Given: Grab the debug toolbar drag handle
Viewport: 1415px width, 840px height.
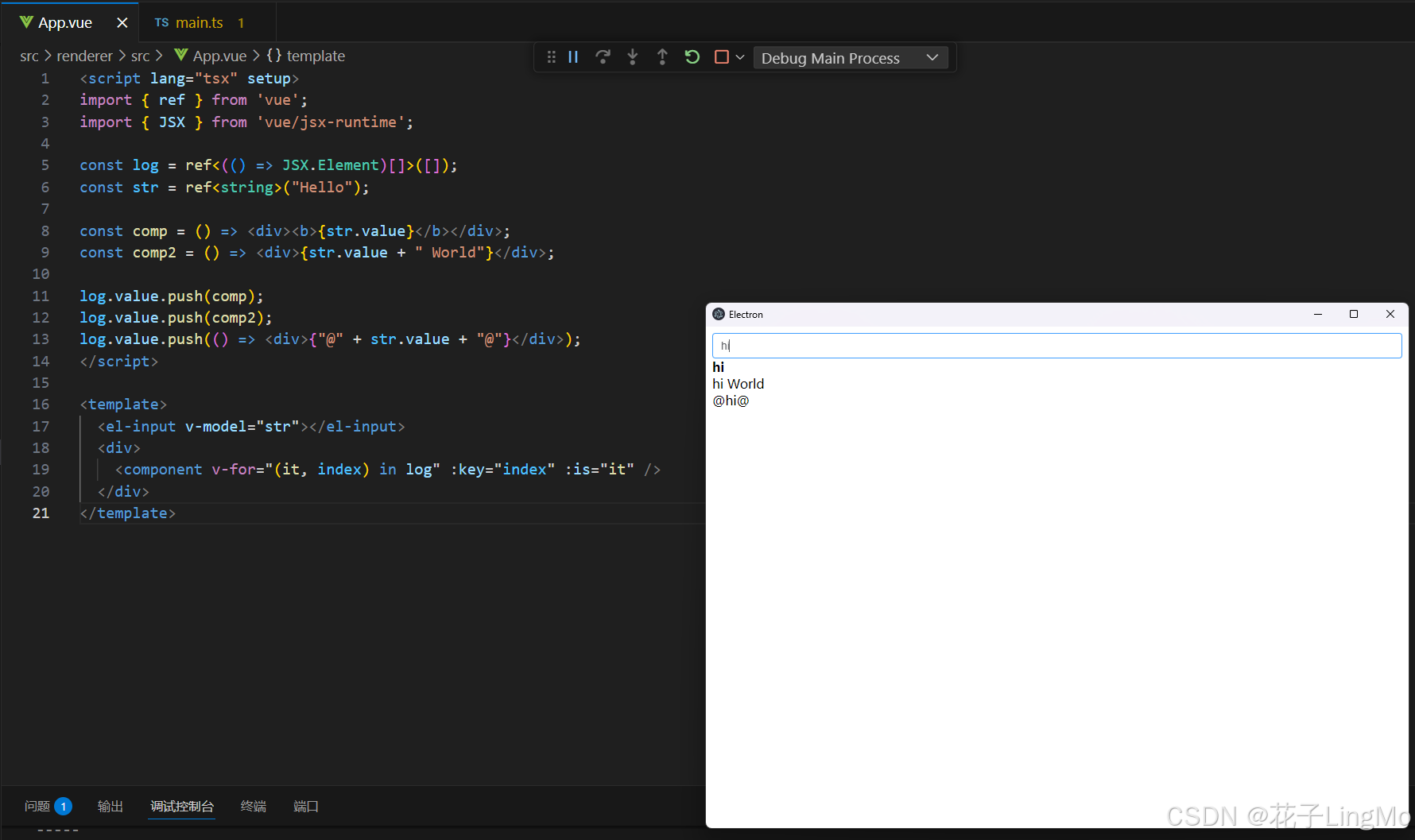Looking at the screenshot, I should (x=551, y=57).
